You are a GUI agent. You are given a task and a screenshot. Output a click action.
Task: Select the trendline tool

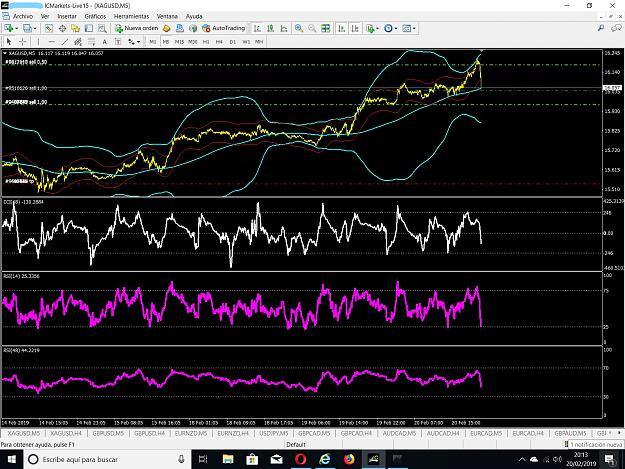(x=65, y=41)
